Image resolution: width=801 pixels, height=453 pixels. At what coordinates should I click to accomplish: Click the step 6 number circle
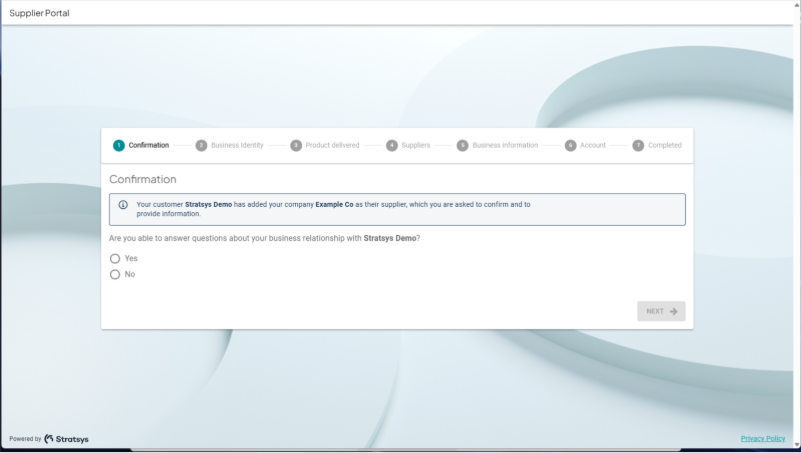coord(570,145)
